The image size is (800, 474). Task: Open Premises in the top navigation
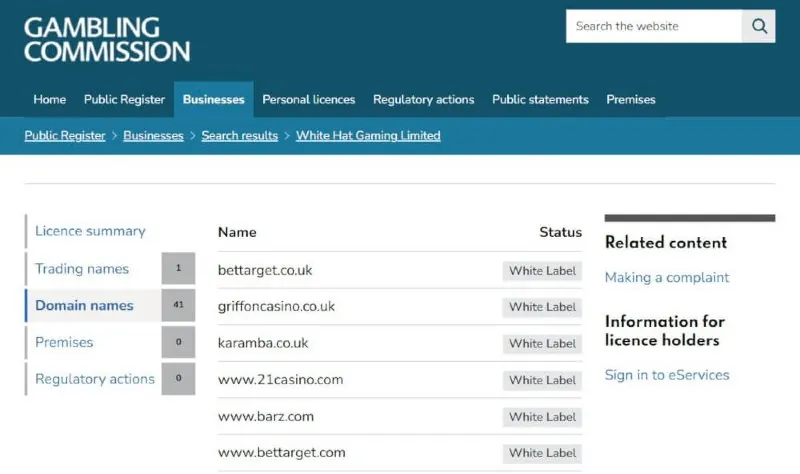pyautogui.click(x=631, y=99)
